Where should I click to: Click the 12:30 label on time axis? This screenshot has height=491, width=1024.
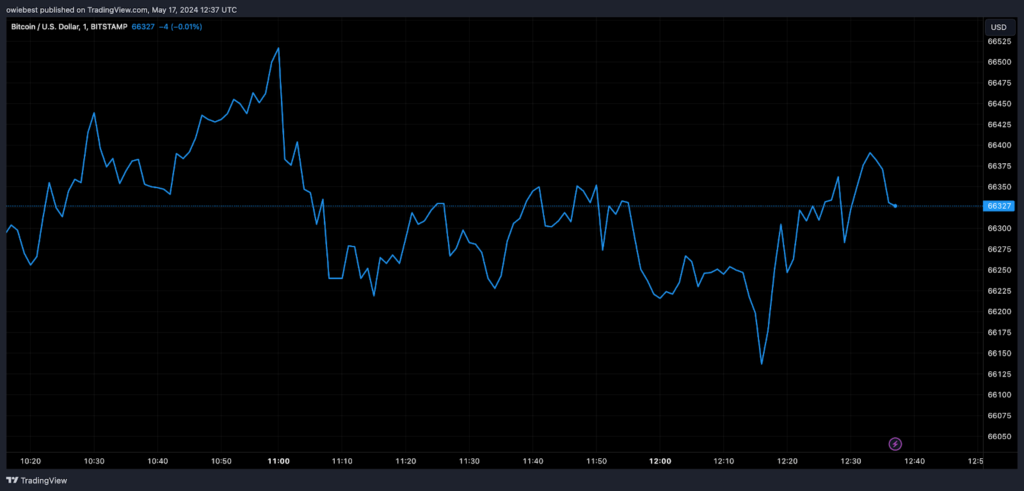tap(850, 461)
